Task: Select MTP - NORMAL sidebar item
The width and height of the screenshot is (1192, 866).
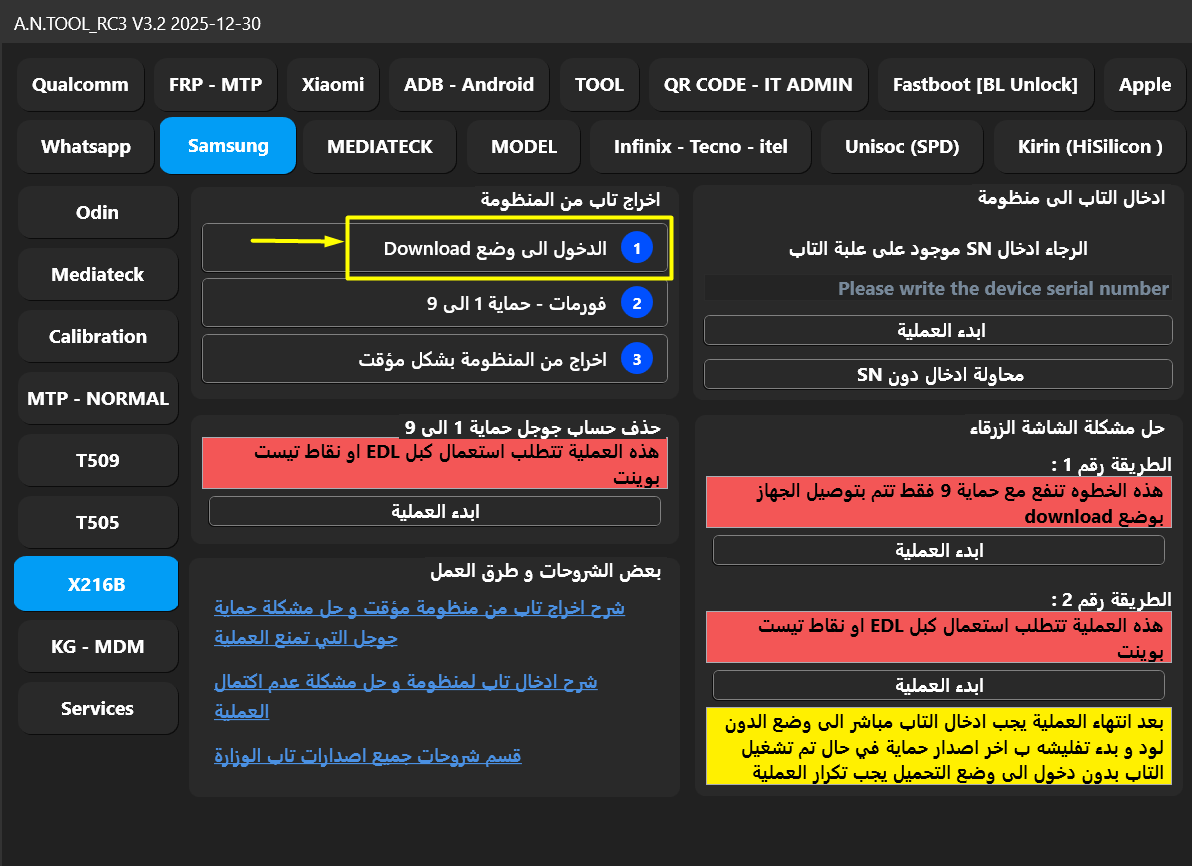Action: [97, 398]
